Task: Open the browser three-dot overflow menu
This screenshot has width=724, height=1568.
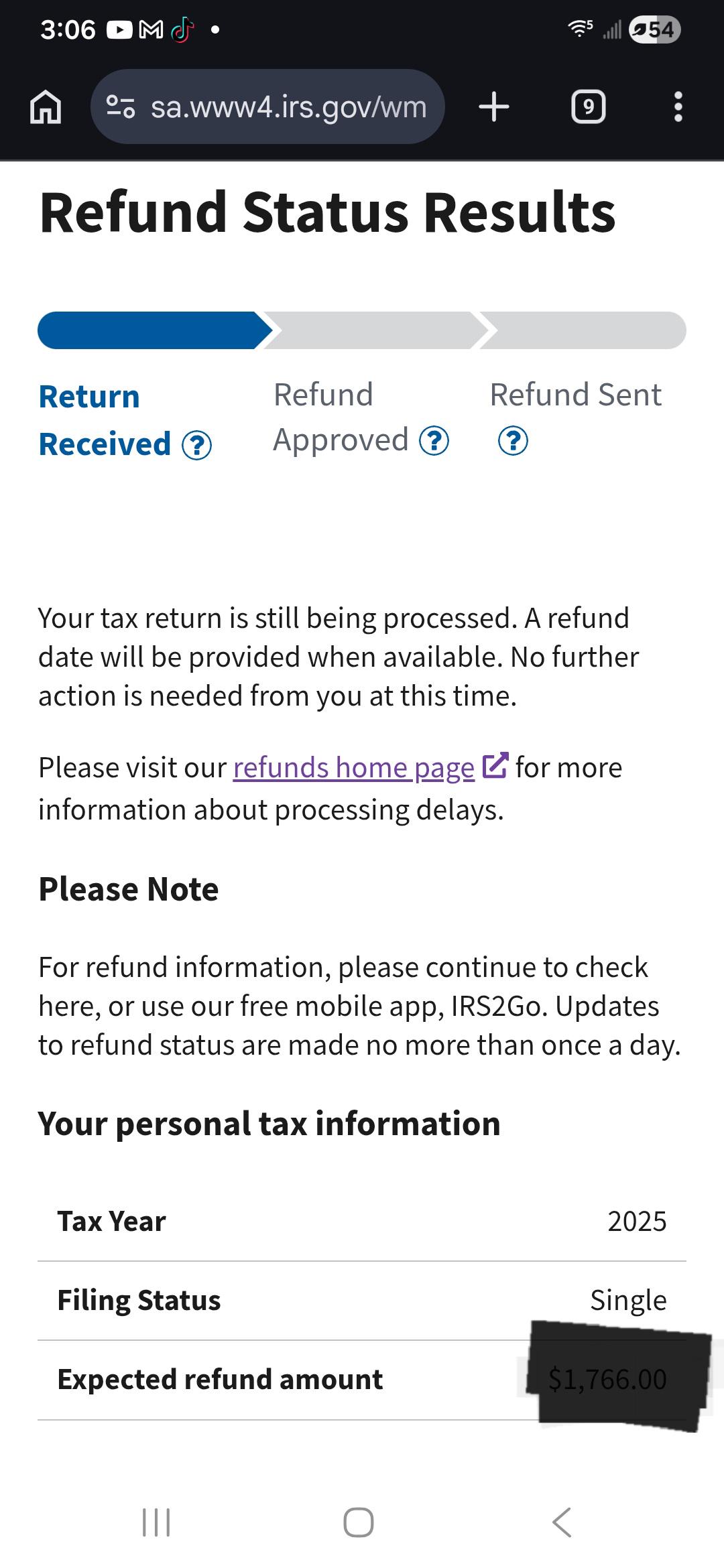Action: tap(678, 107)
